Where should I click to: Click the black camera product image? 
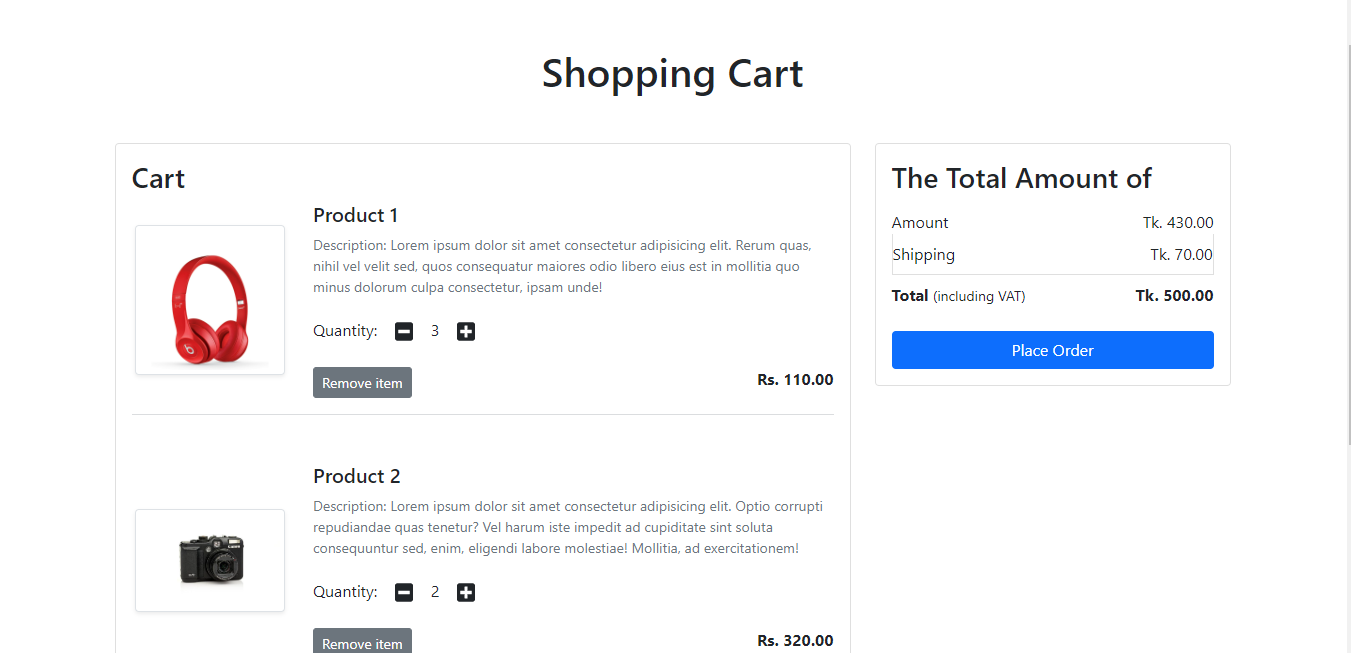[209, 560]
